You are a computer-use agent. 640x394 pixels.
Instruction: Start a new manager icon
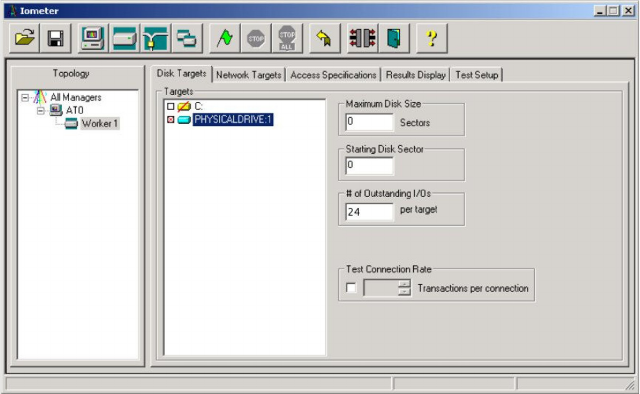pyautogui.click(x=93, y=38)
